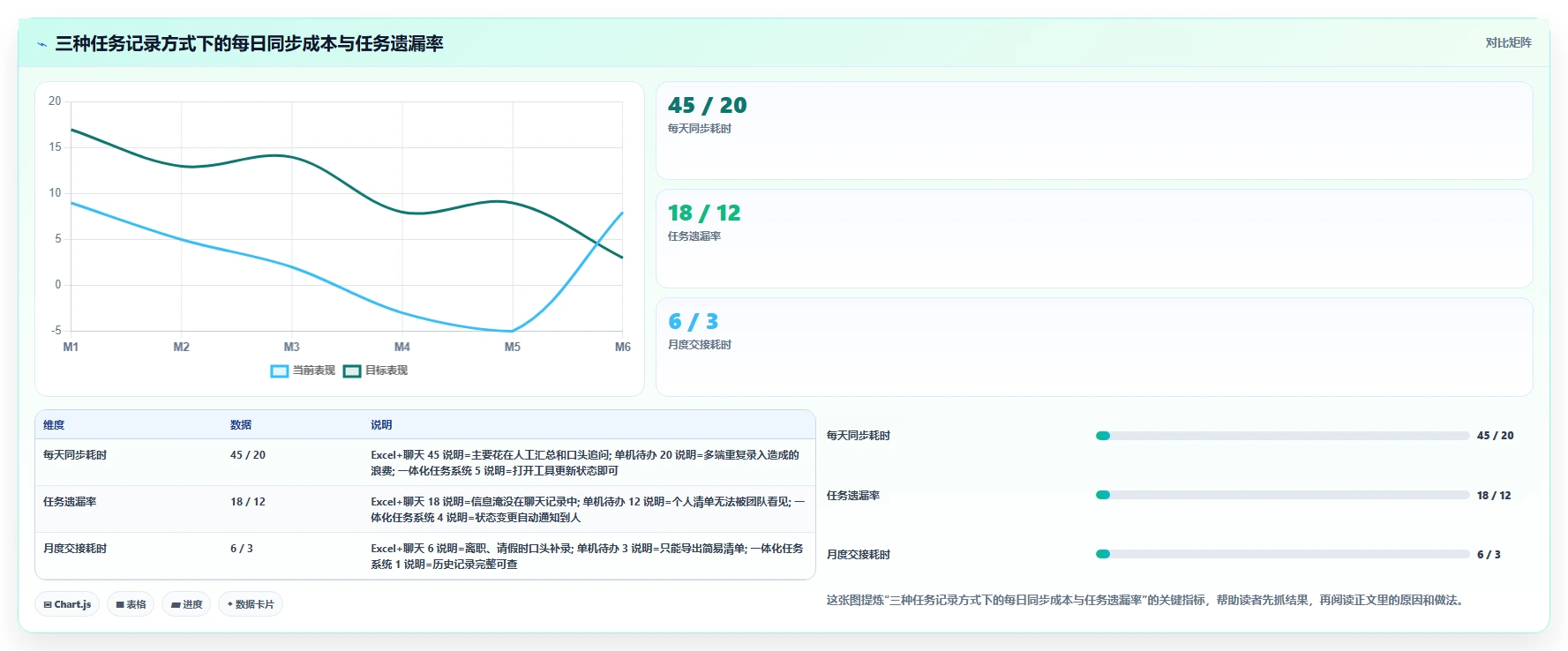Screen dimensions: 1568x651
Task: Toggle the 目标表现 legend swatch
Action: point(352,371)
